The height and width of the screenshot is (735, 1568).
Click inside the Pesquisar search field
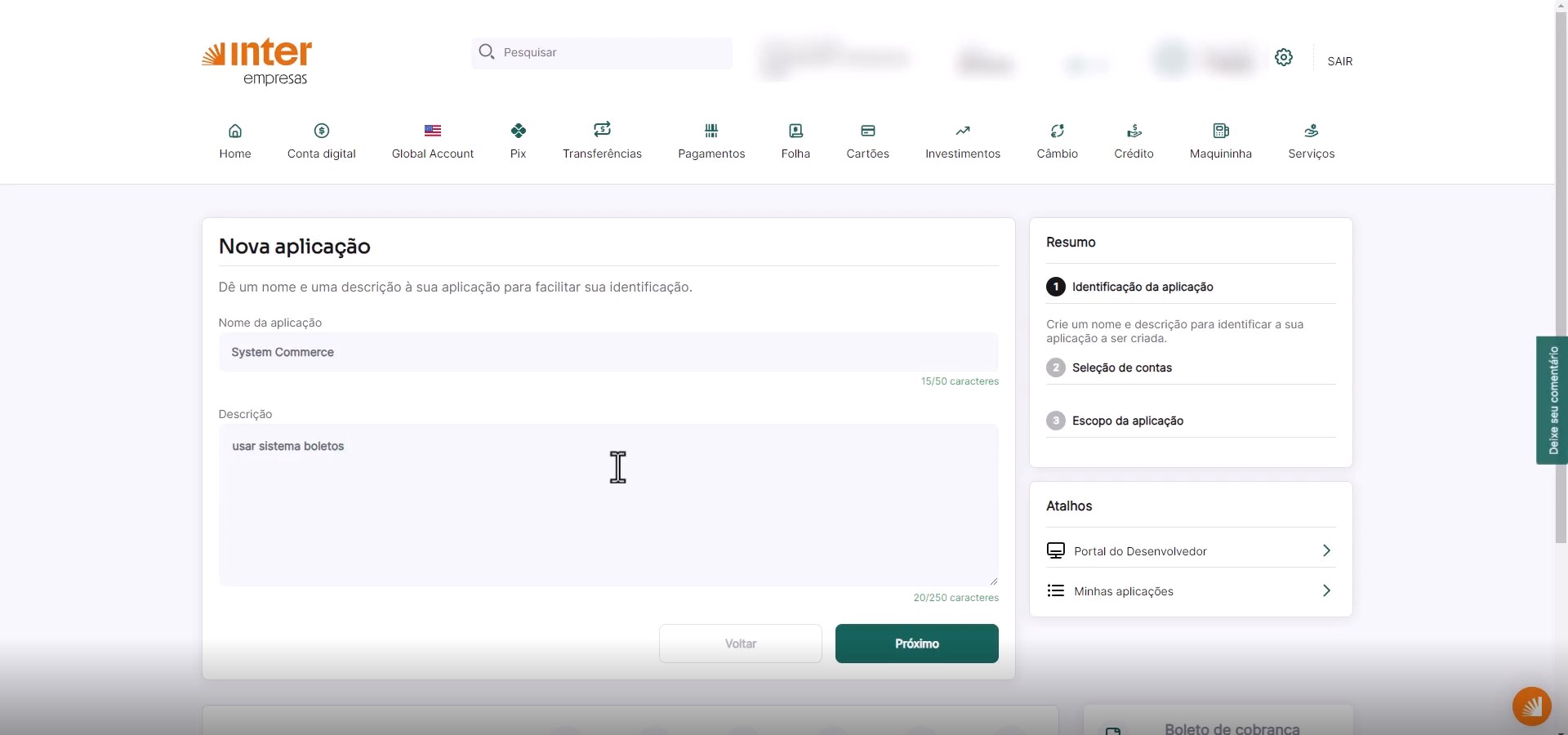[602, 52]
